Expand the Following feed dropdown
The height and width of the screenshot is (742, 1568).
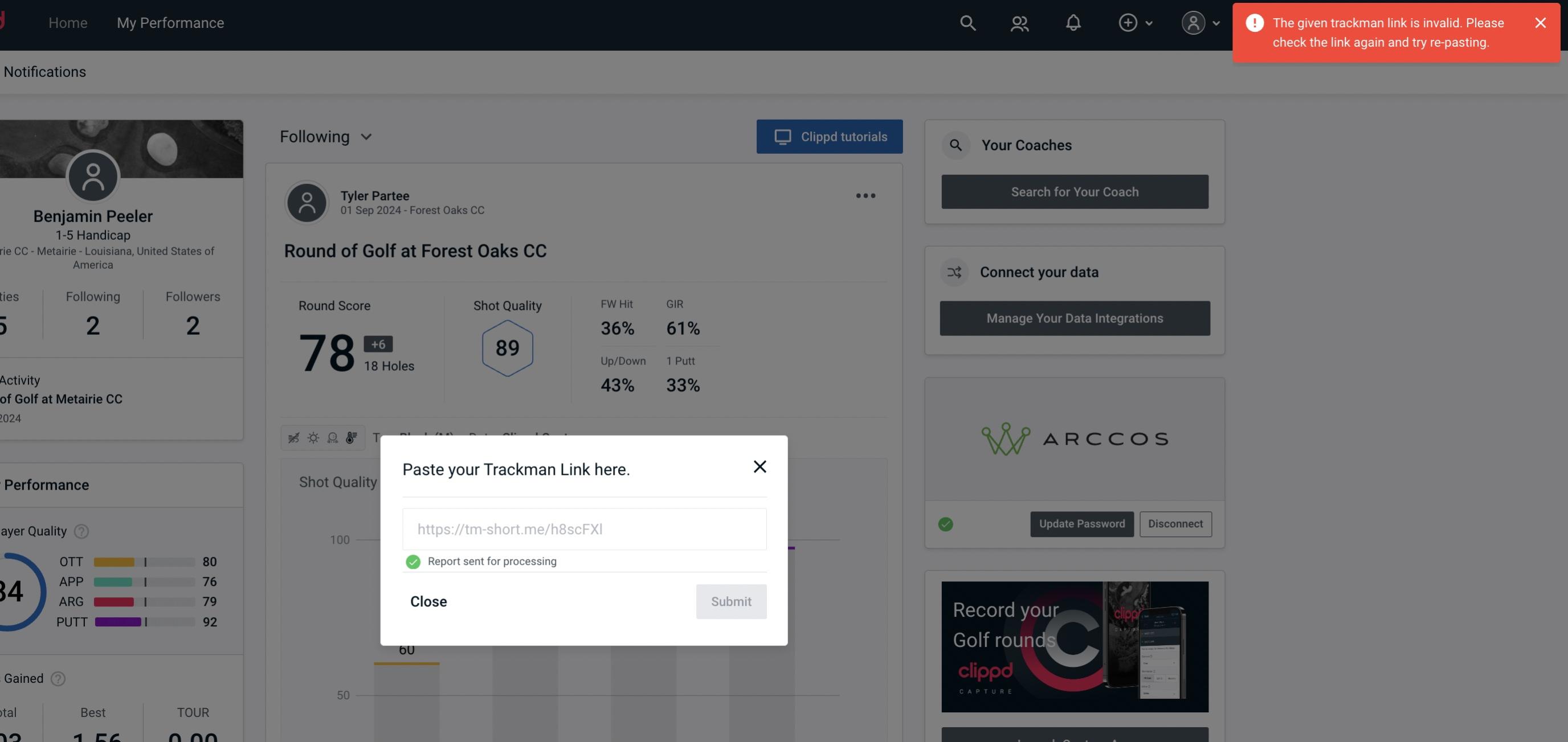click(x=326, y=136)
